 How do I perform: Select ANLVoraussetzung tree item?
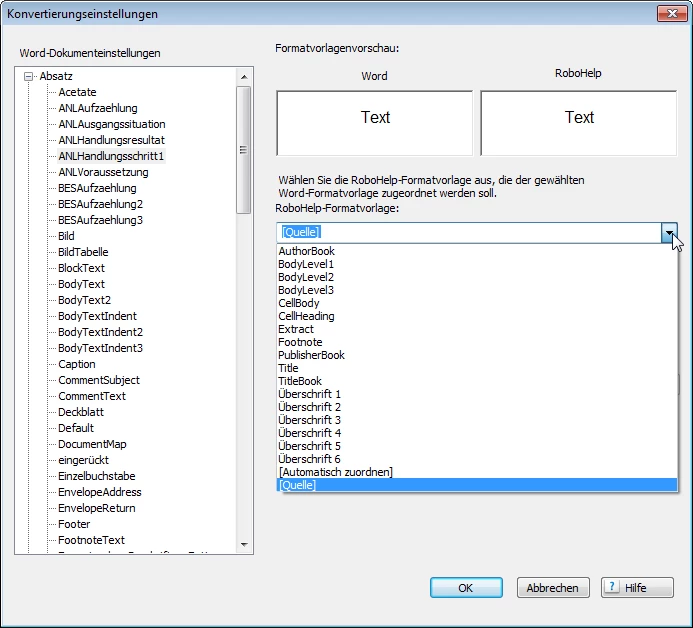pyautogui.click(x=103, y=172)
